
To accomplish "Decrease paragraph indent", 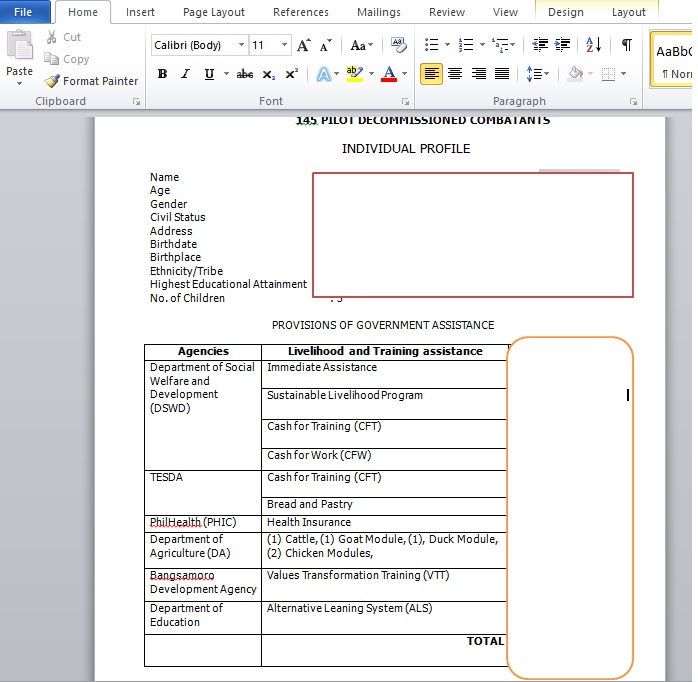I will [540, 45].
